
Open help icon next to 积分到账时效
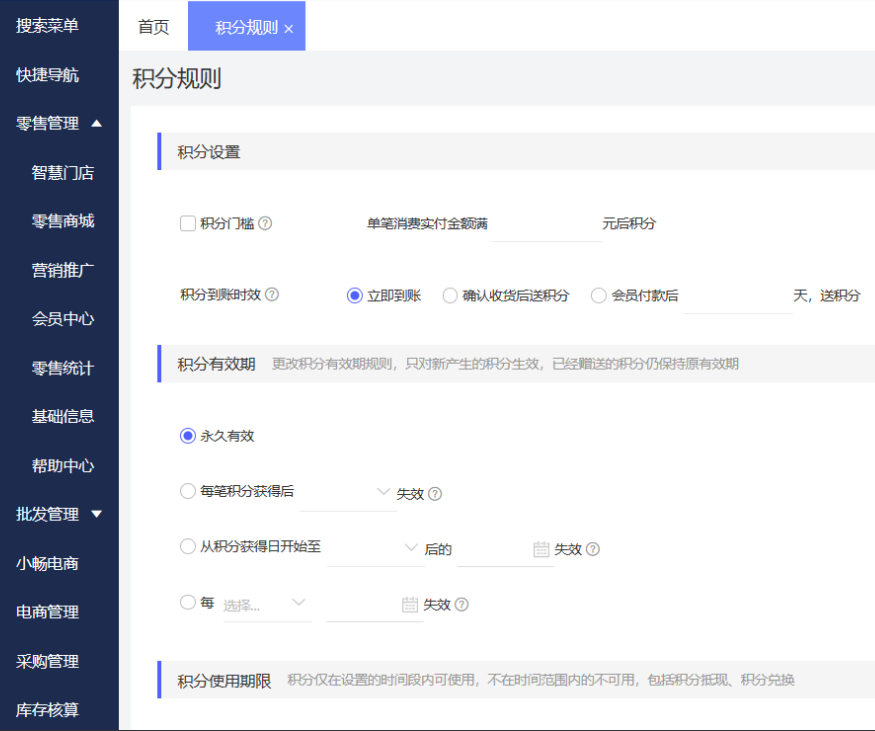[x=272, y=295]
